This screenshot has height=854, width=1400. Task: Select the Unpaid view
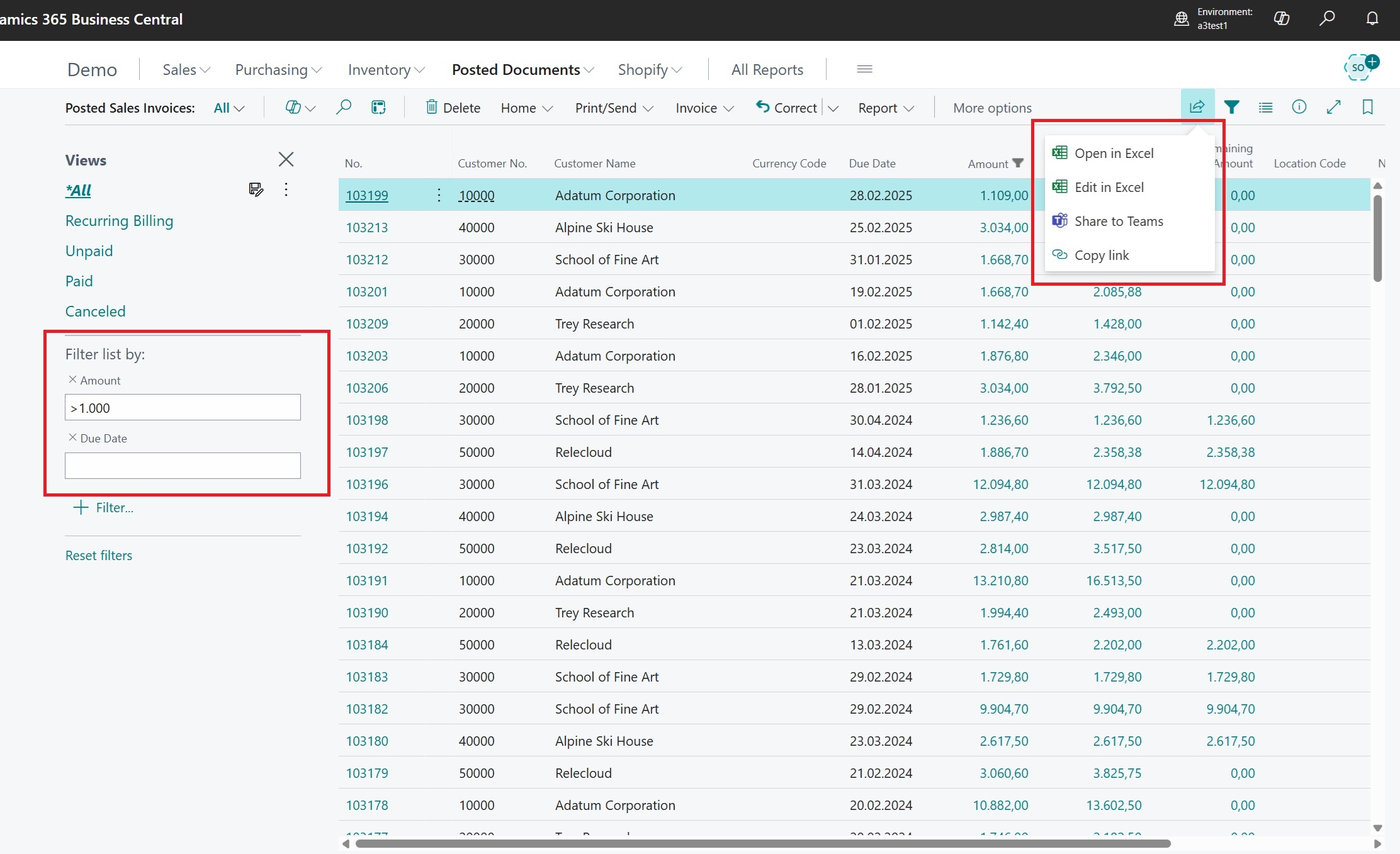[x=89, y=250]
